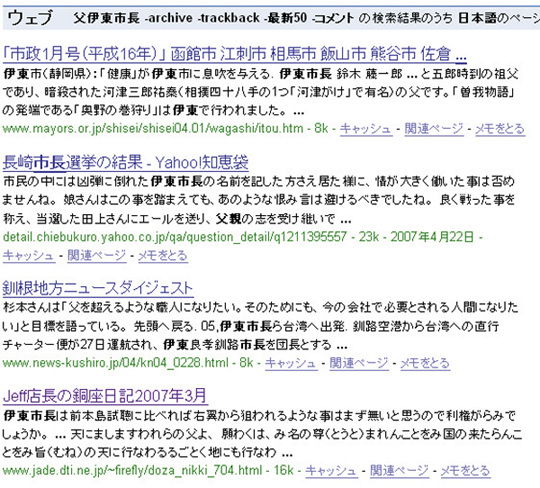Image resolution: width=540 pixels, height=488 pixels.
Task: Click メモをとる link for mayors.or.jp result
Action: pos(500,129)
